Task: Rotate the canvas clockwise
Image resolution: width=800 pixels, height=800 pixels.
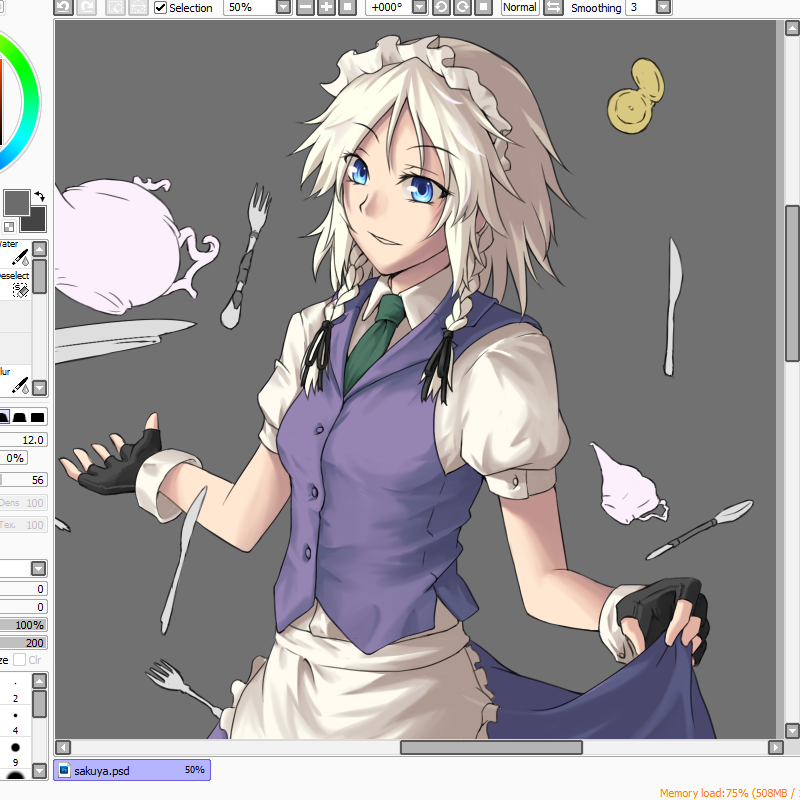Action: click(462, 7)
